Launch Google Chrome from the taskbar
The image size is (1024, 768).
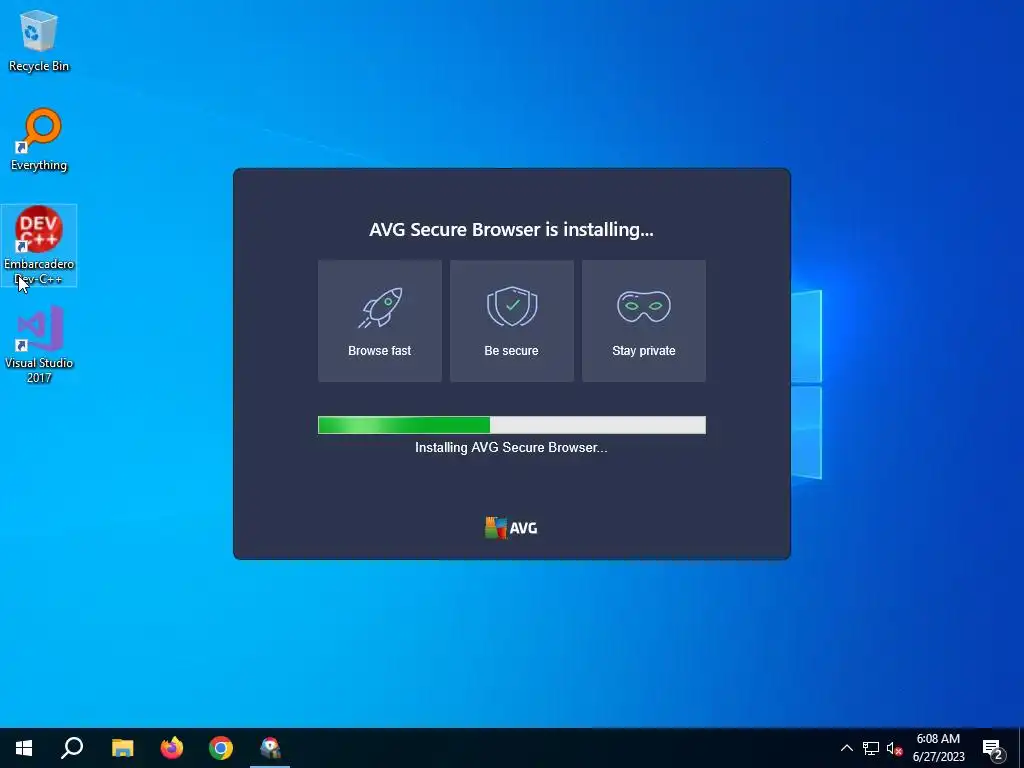(x=221, y=748)
